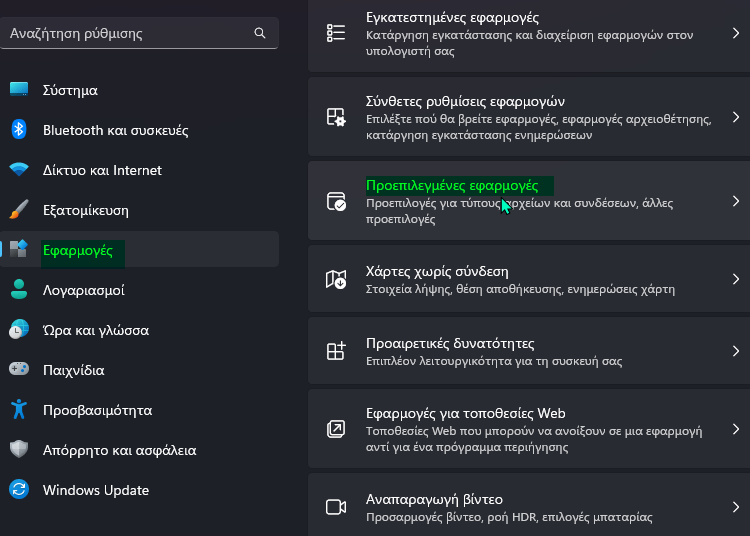Viewport: 750px width, 536px height.
Task: Open Αναπαραγωγή βίντεο title
Action: pyautogui.click(x=434, y=500)
